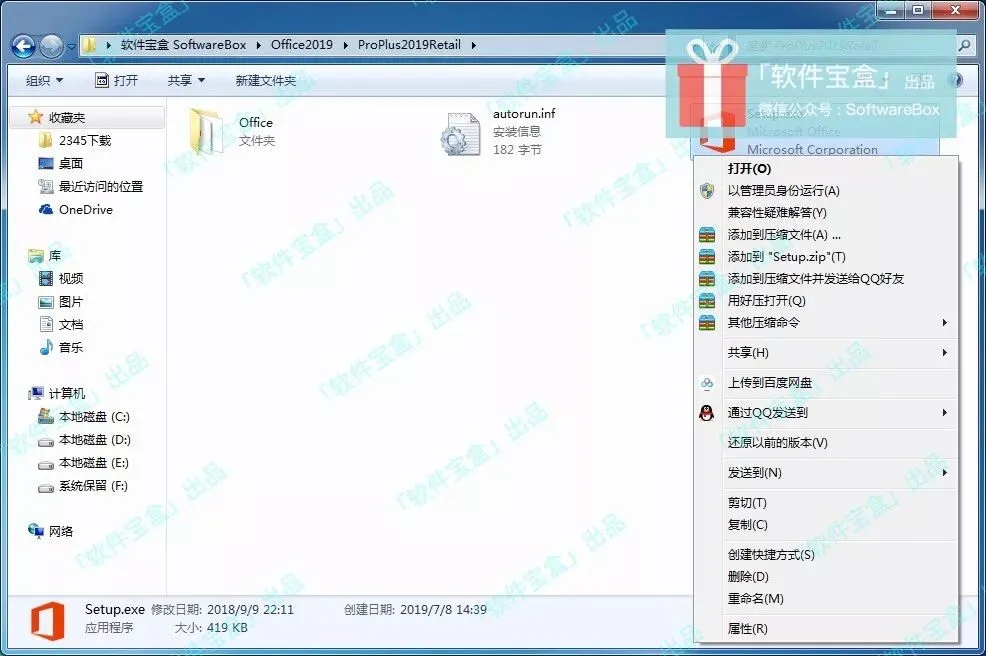Click the local disk (C:) drive icon
This screenshot has height=656, width=986.
coord(46,416)
